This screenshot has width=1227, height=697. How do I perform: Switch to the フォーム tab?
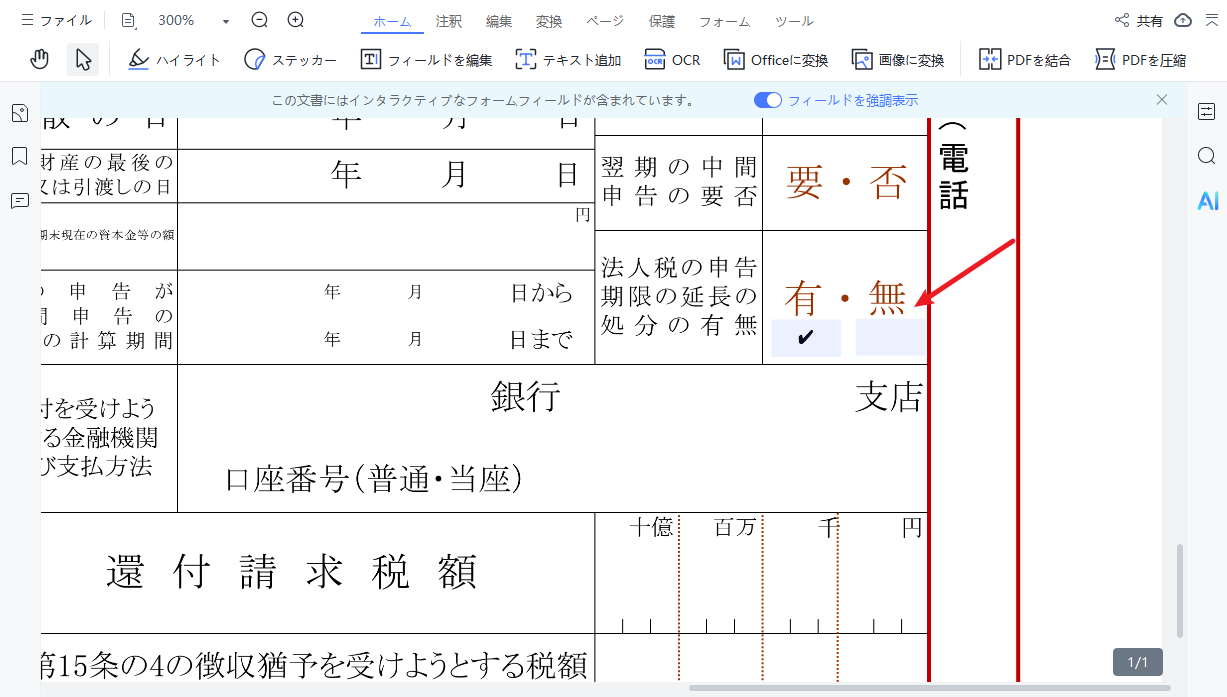(x=724, y=20)
